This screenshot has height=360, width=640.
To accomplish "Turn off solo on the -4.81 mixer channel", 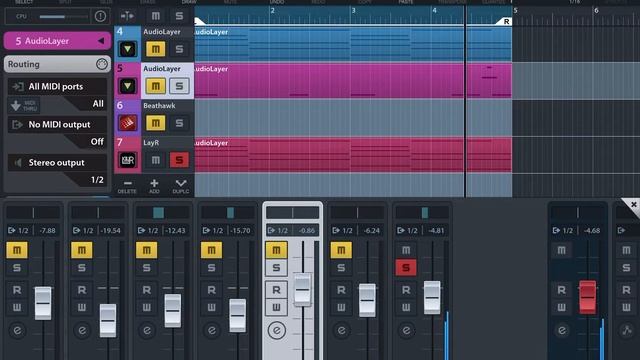I will (x=406, y=268).
